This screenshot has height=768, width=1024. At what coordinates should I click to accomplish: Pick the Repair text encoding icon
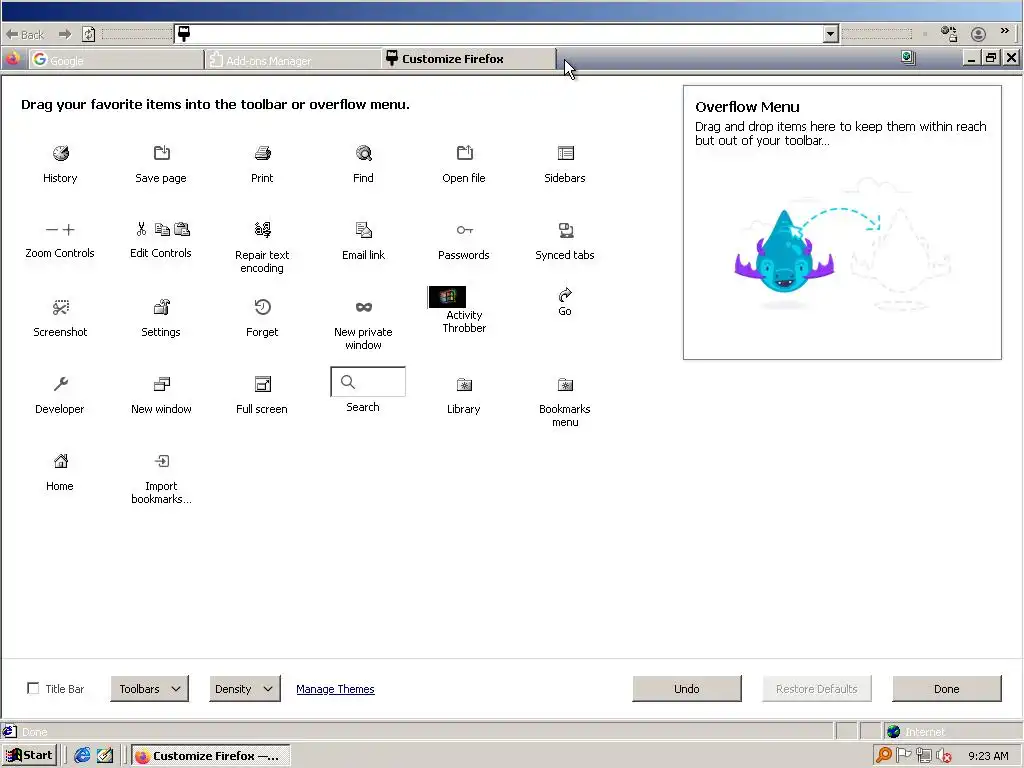click(263, 229)
